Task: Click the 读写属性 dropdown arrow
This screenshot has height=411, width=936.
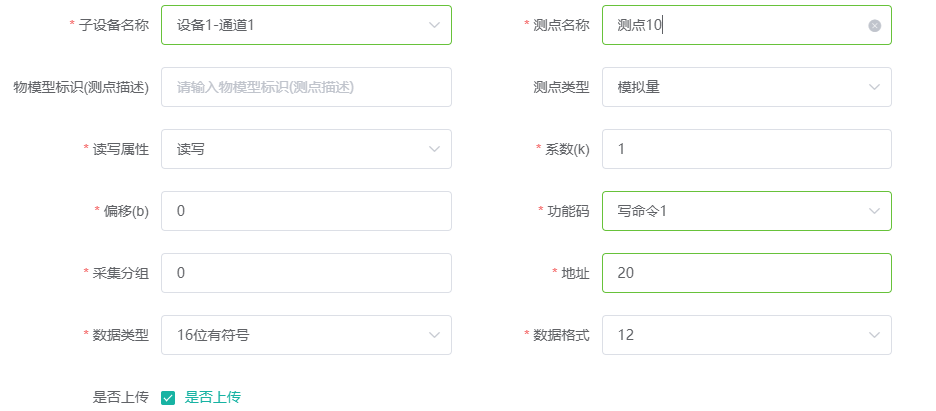Action: [435, 149]
